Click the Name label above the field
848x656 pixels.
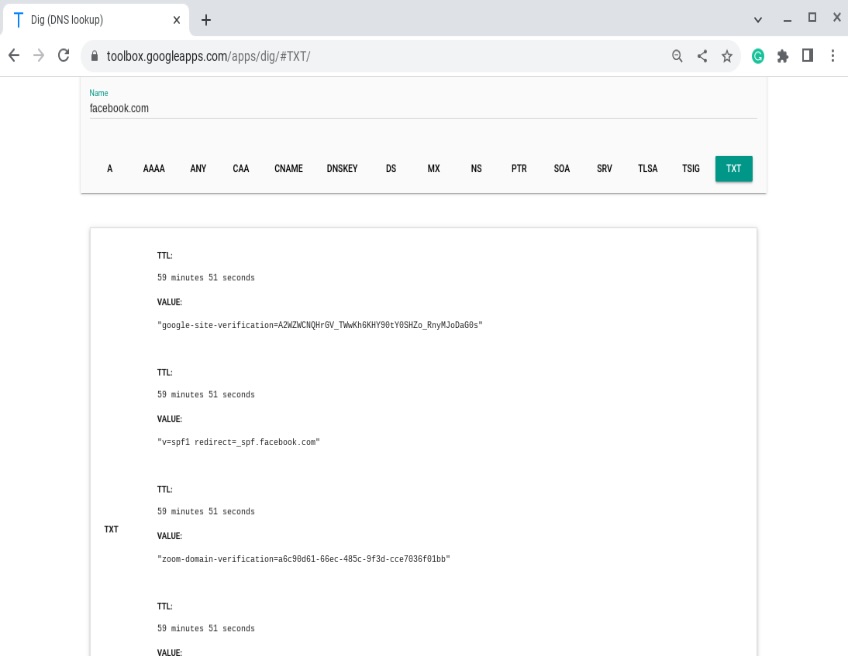(99, 93)
